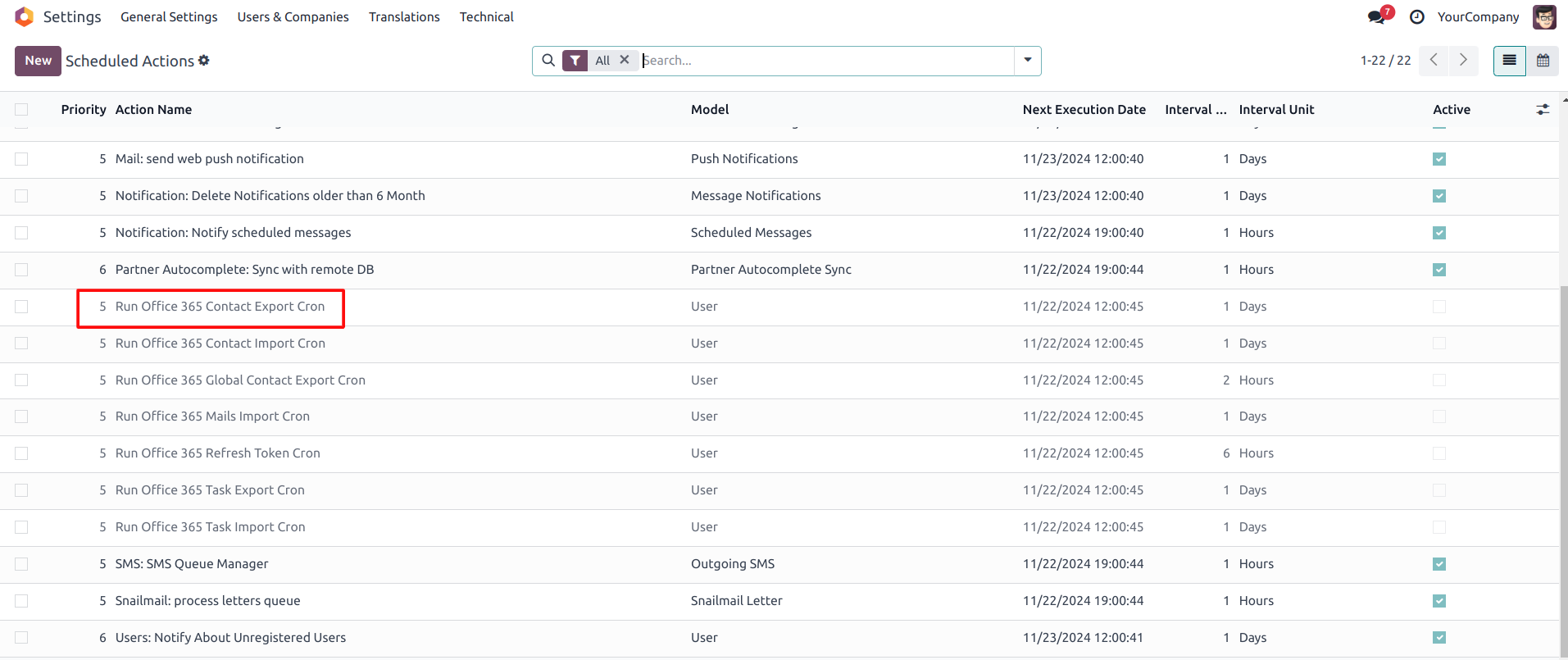
Task: Open the Users & Companies menu
Action: click(293, 17)
